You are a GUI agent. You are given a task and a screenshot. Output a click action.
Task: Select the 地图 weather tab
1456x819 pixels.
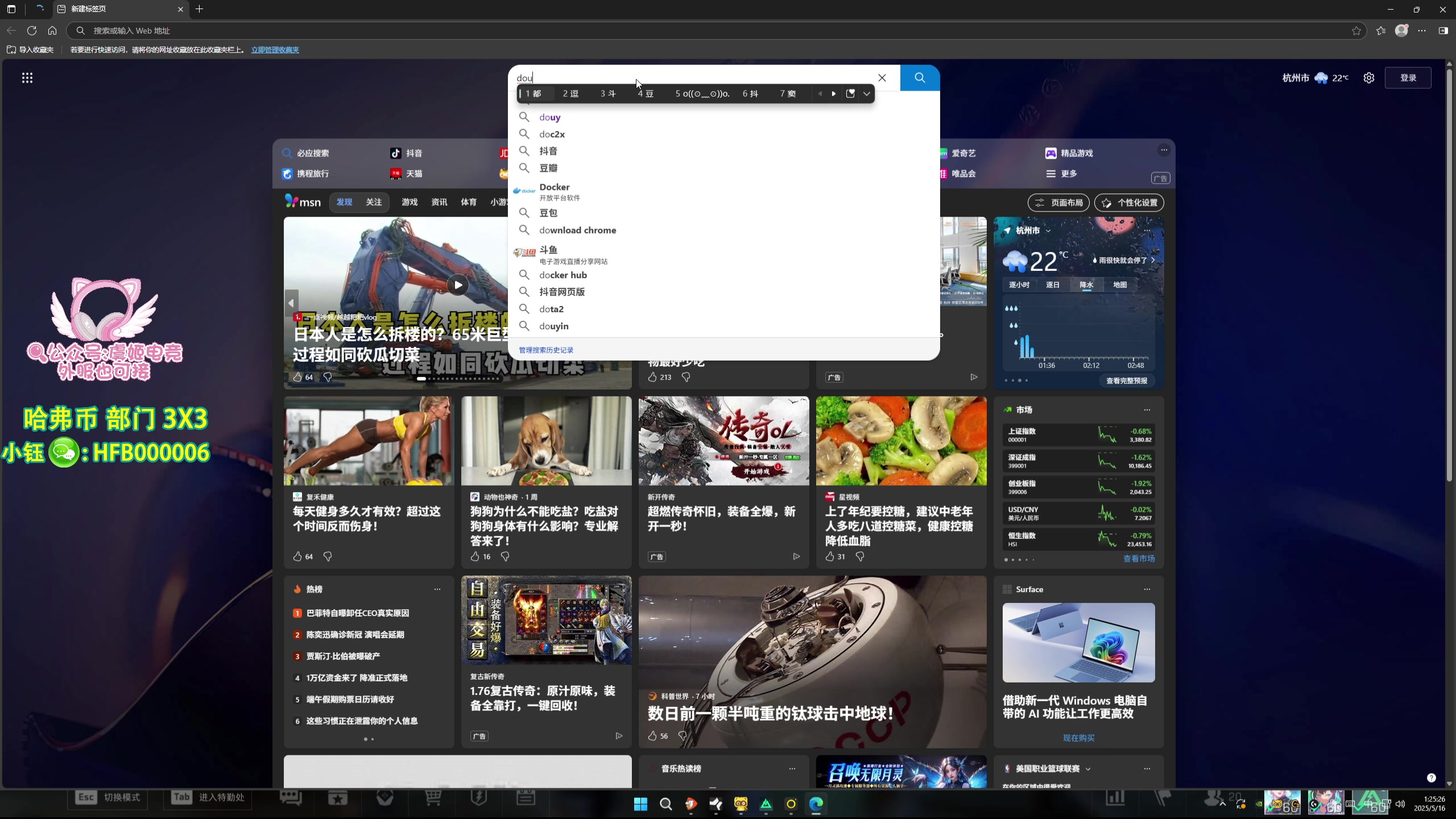pyautogui.click(x=1120, y=284)
